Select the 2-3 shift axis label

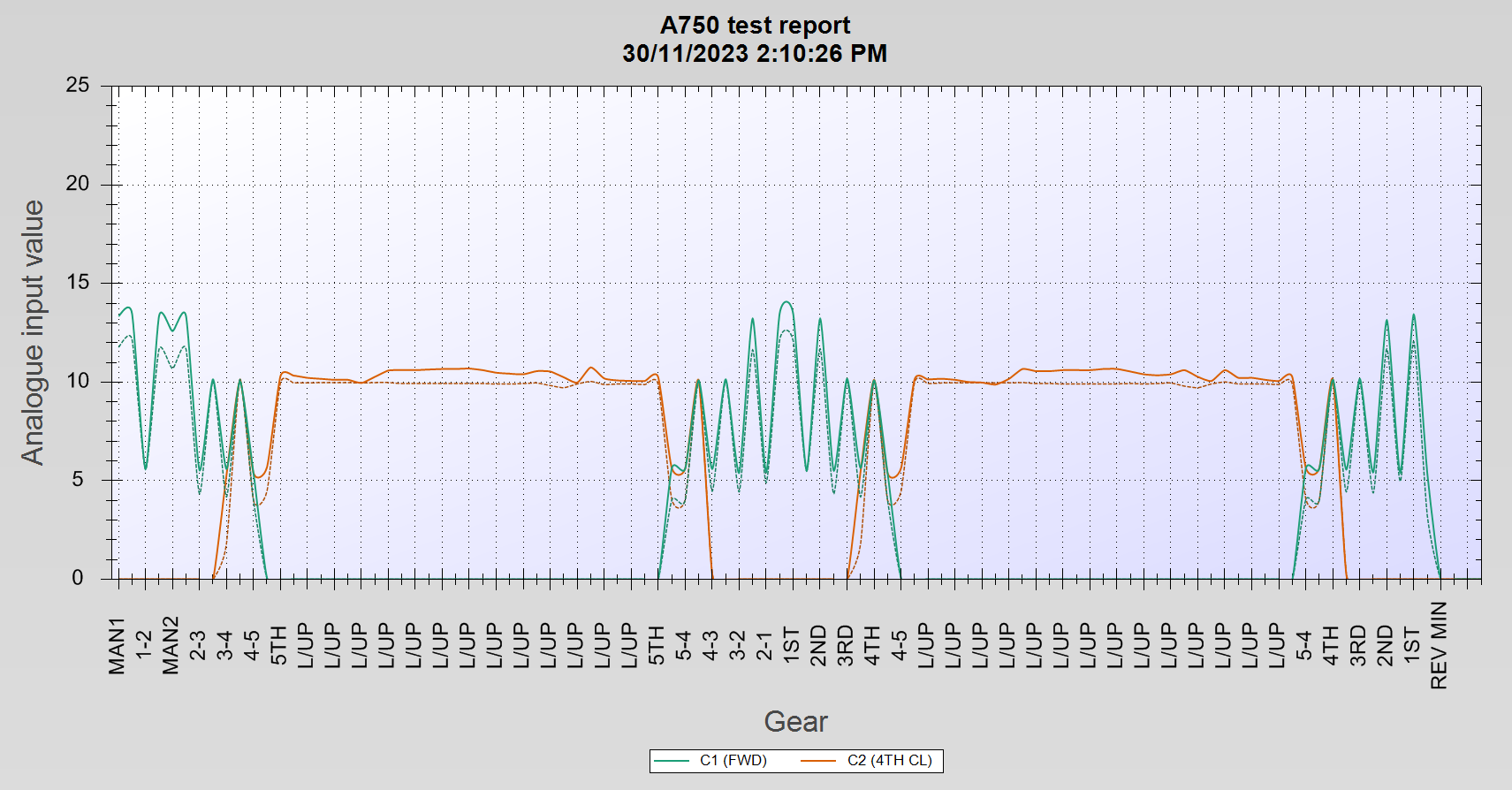tap(198, 646)
